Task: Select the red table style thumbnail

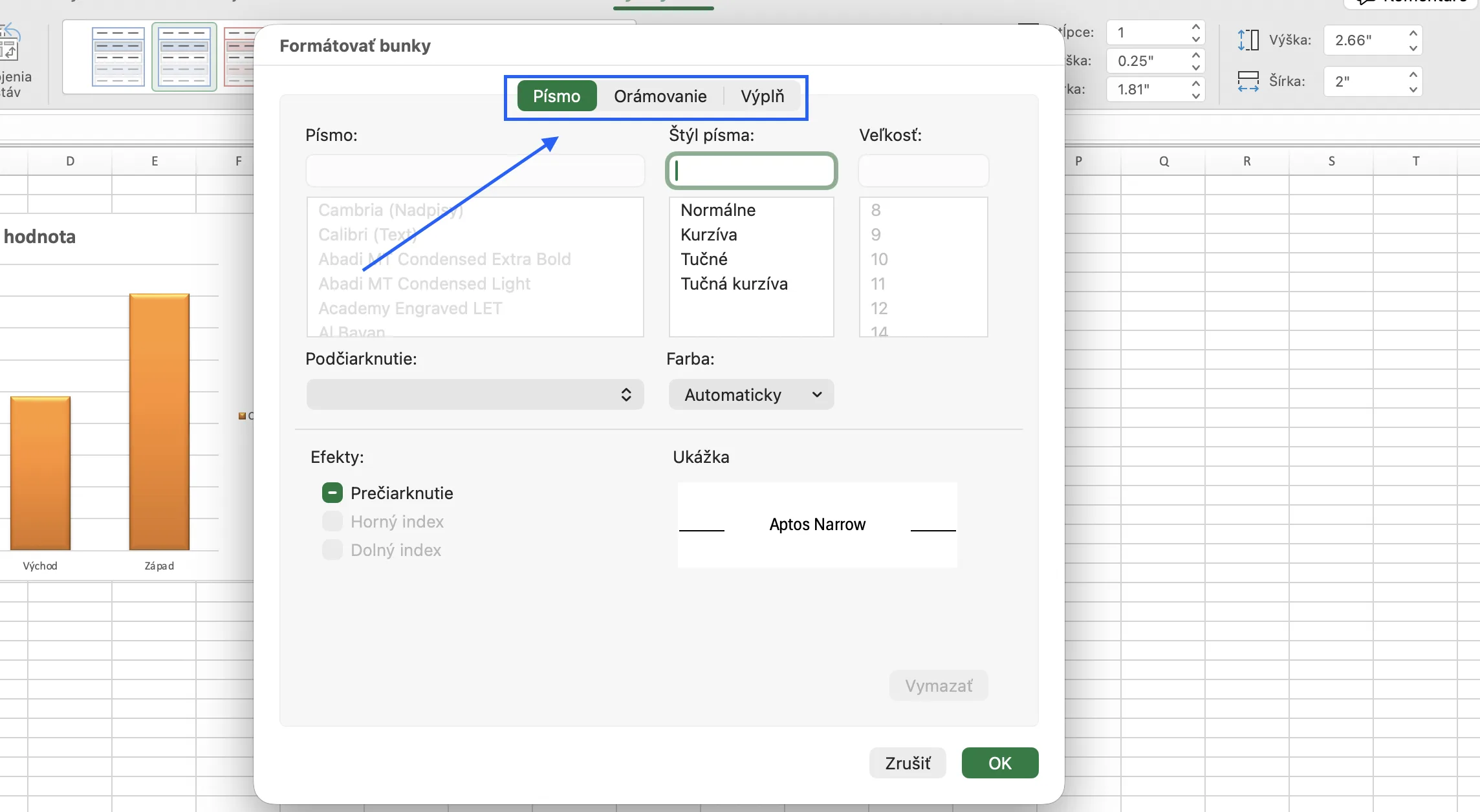Action: pyautogui.click(x=239, y=57)
